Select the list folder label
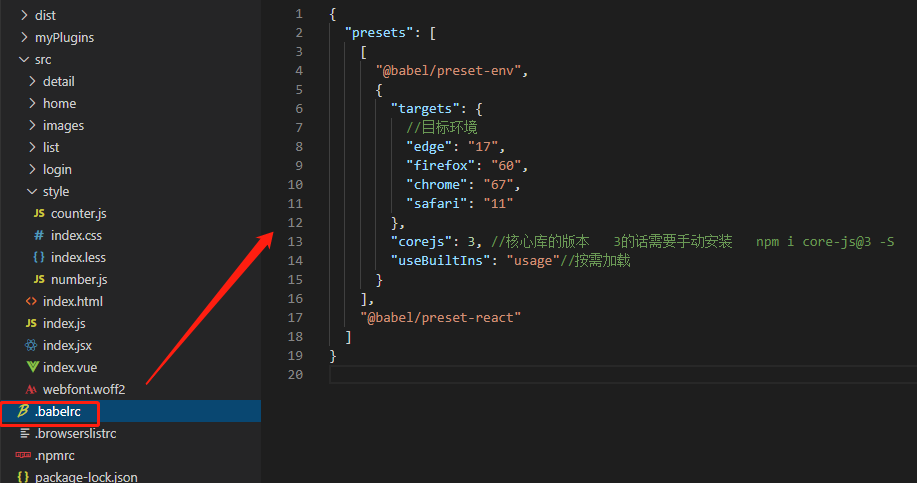Viewport: 917px width, 483px height. [x=51, y=147]
